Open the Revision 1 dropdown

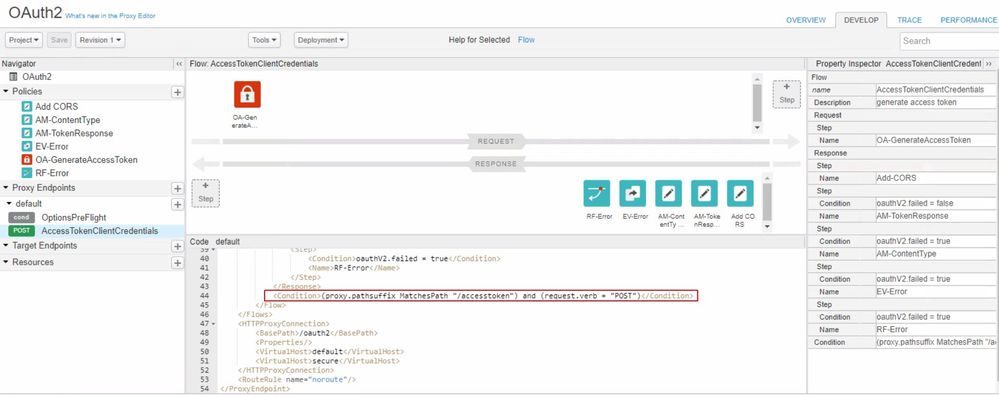100,40
